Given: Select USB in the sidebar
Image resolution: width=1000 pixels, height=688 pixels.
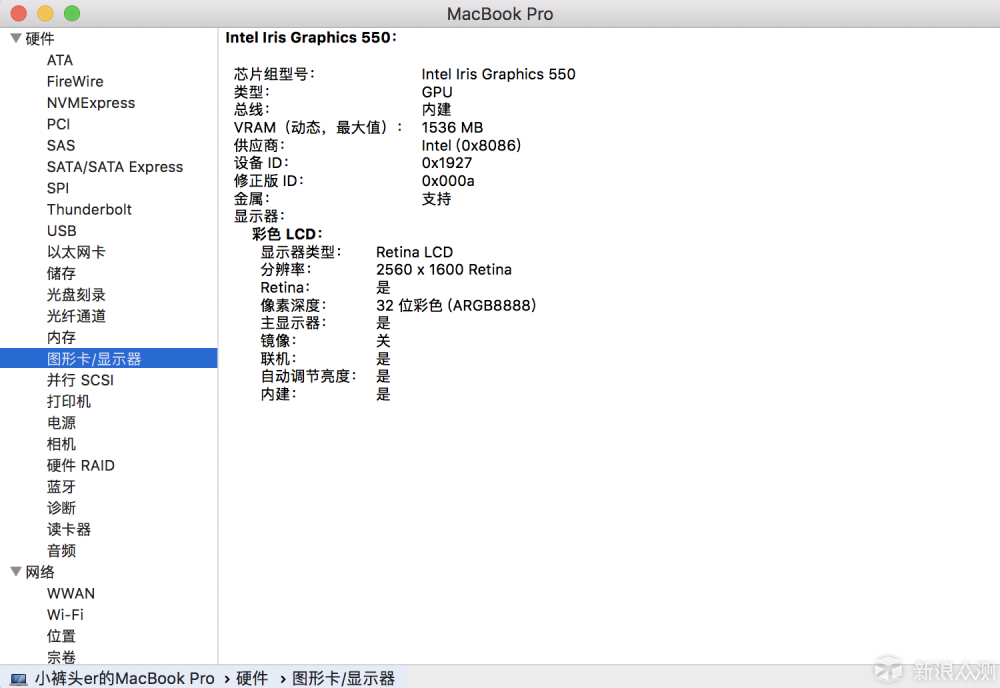Looking at the screenshot, I should pos(61,231).
